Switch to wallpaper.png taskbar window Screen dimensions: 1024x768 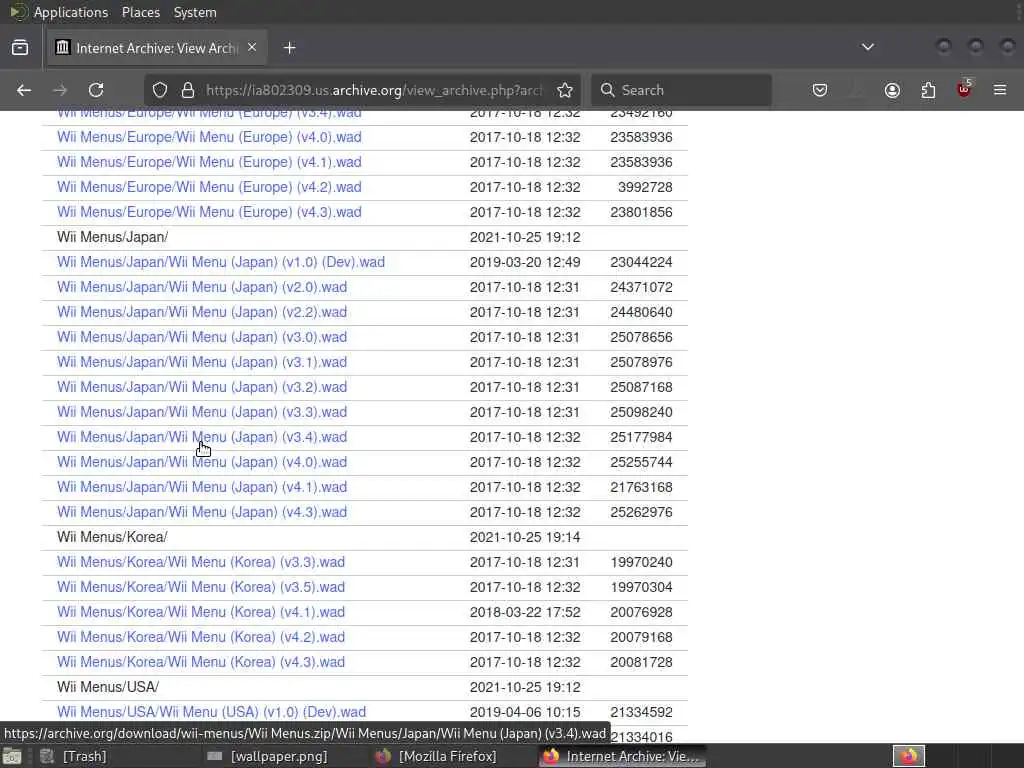(268, 756)
